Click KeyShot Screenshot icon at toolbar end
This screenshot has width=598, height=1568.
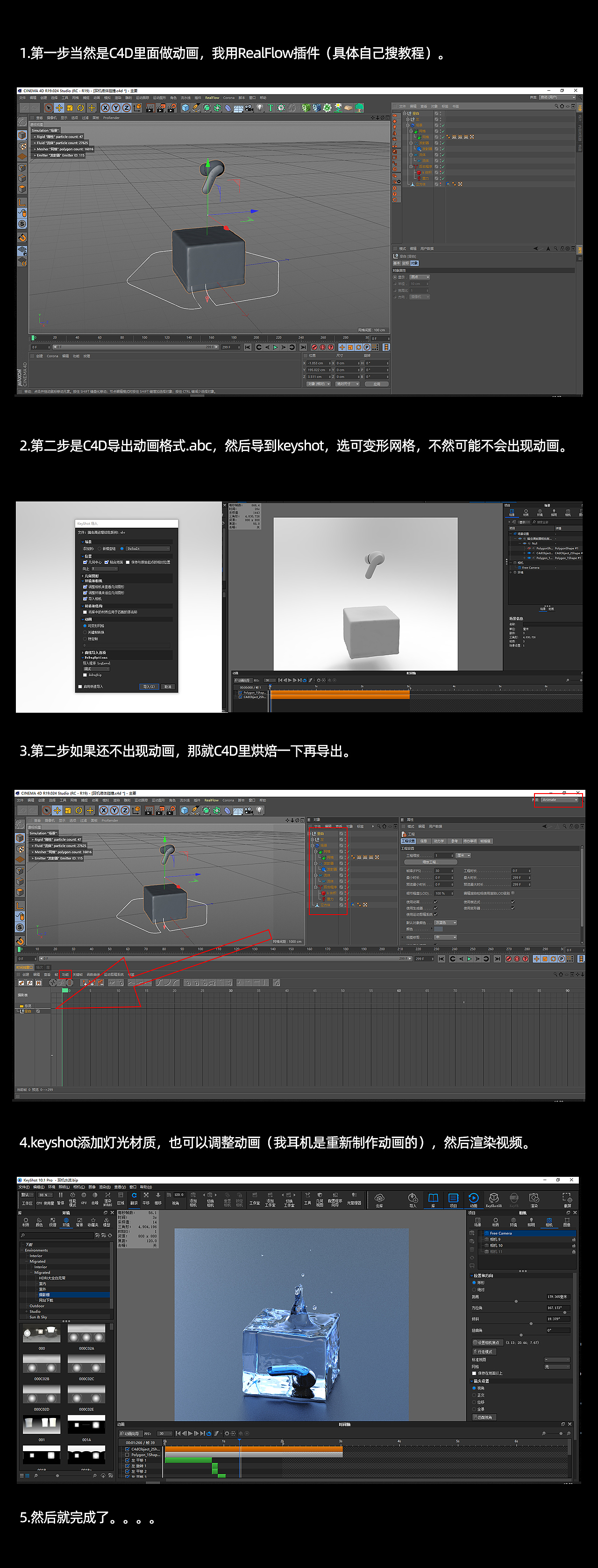tap(567, 1200)
